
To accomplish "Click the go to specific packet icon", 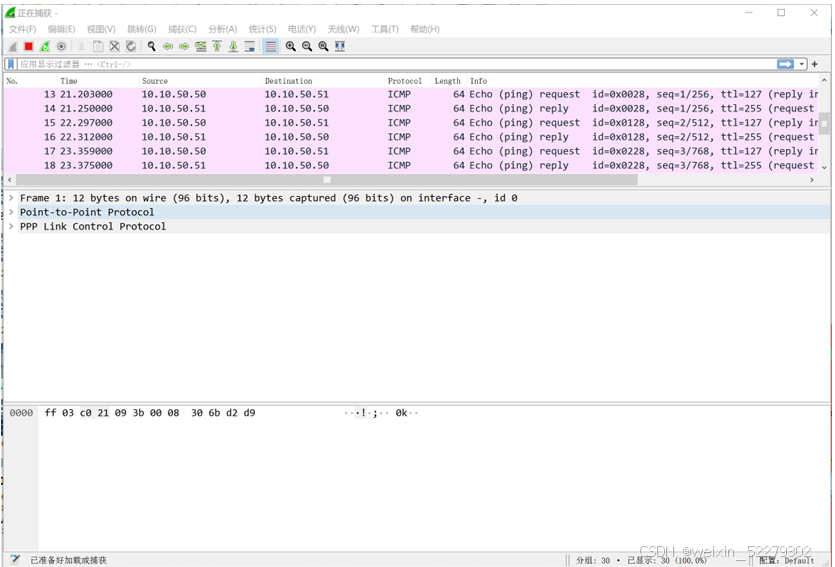I will (x=201, y=46).
